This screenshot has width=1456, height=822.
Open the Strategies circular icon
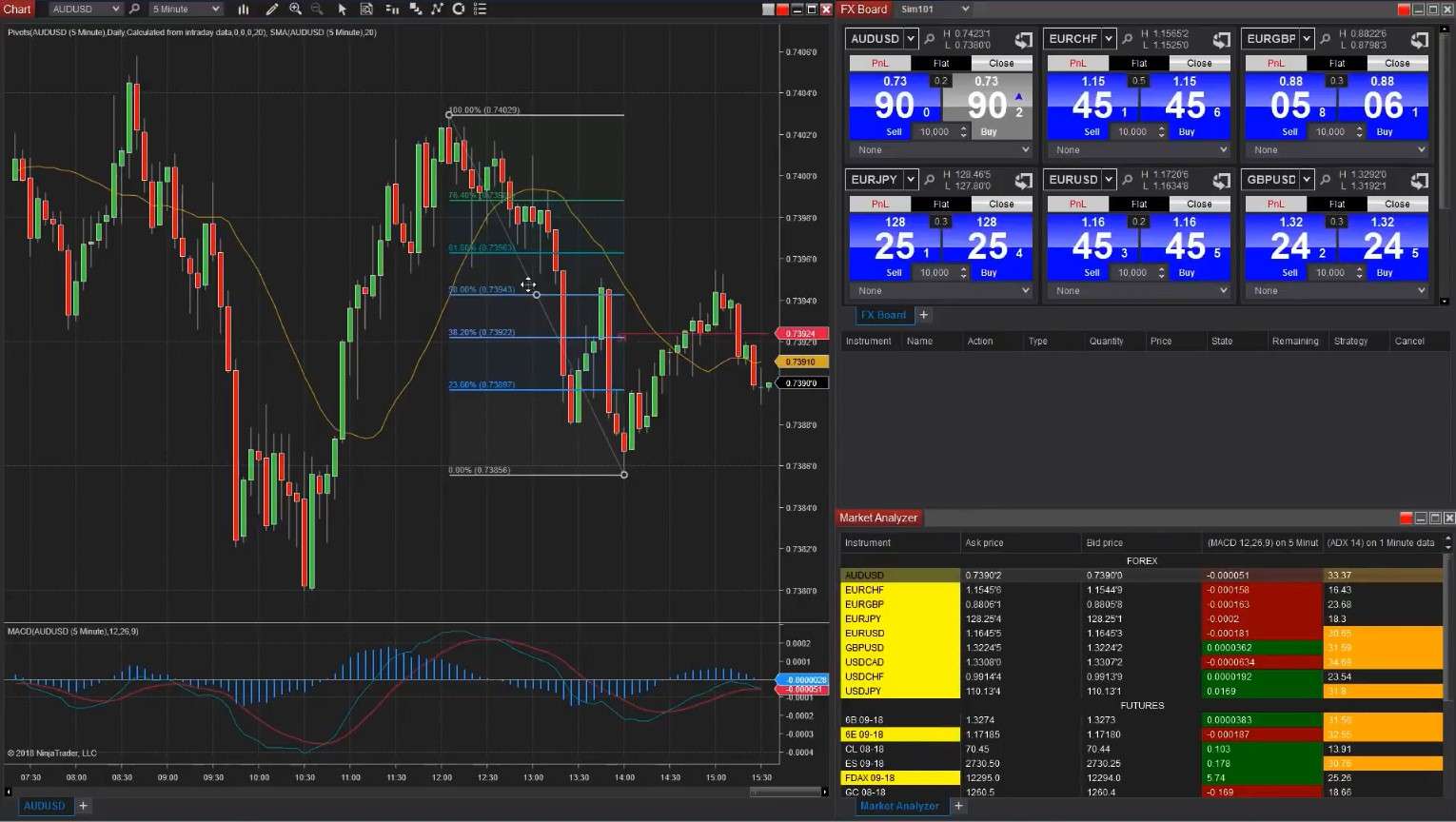pos(459,9)
